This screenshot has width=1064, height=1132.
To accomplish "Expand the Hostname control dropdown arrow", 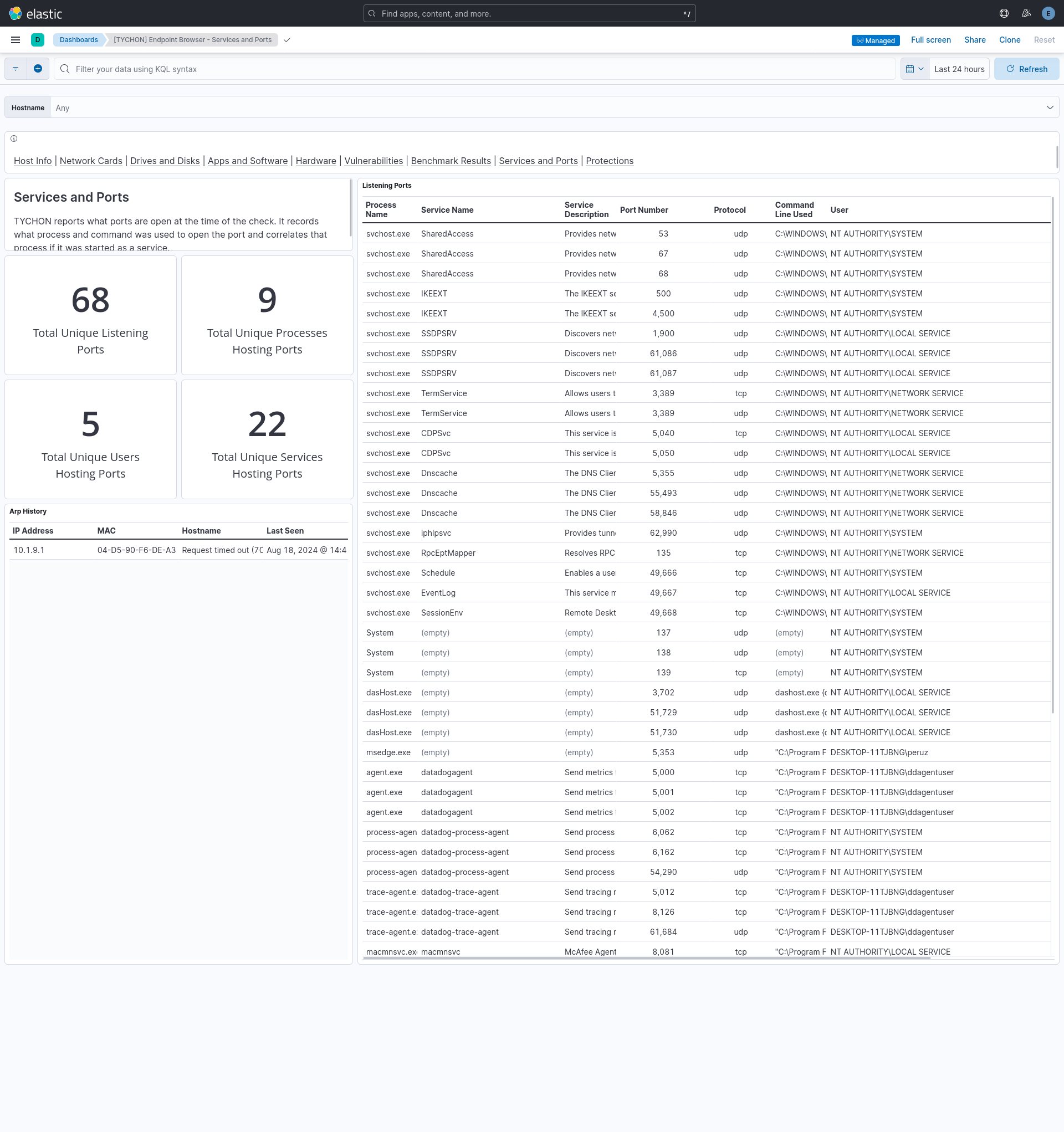I will [1050, 107].
